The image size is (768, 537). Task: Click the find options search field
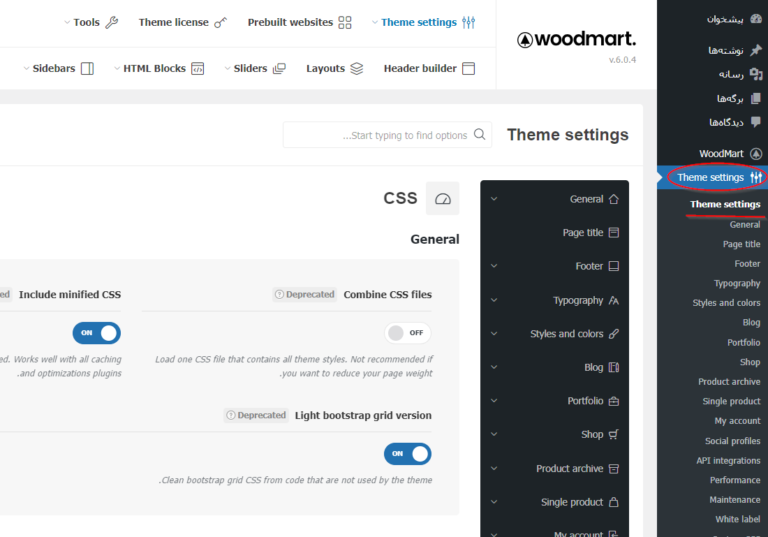coord(380,135)
